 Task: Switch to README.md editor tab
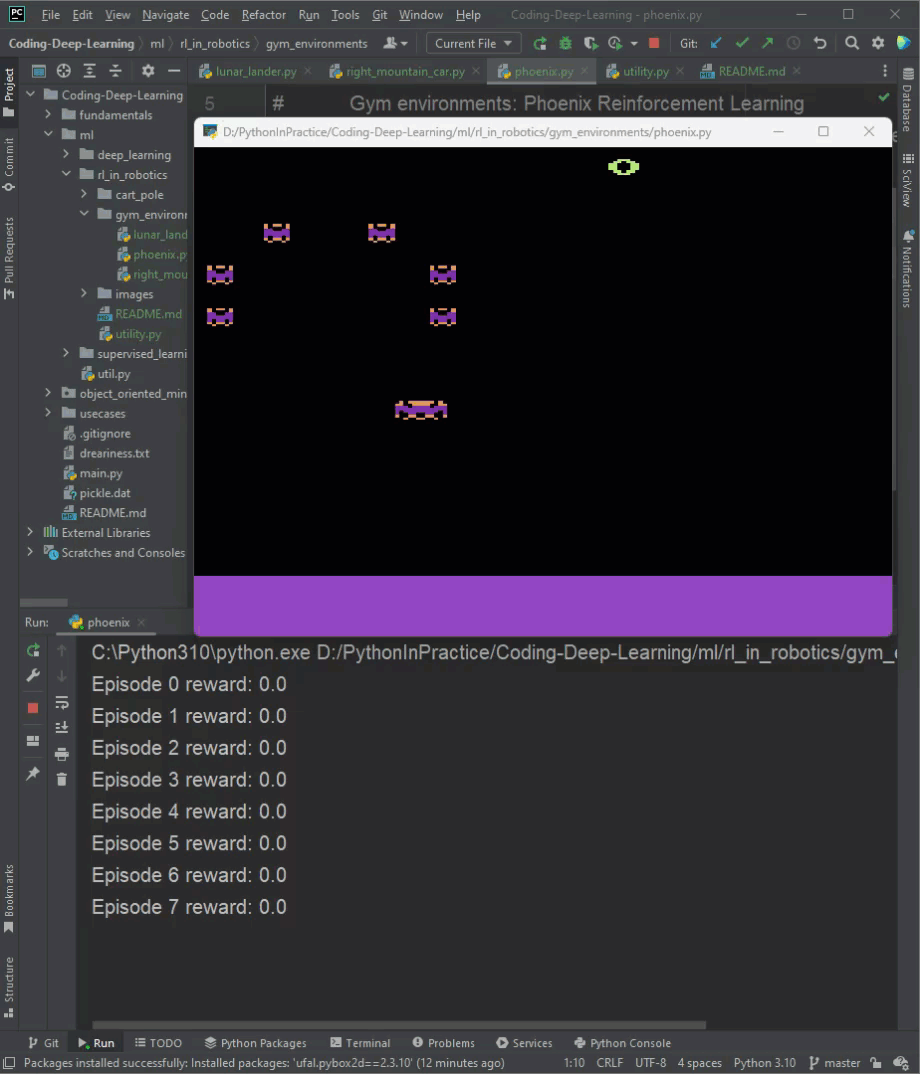750,71
